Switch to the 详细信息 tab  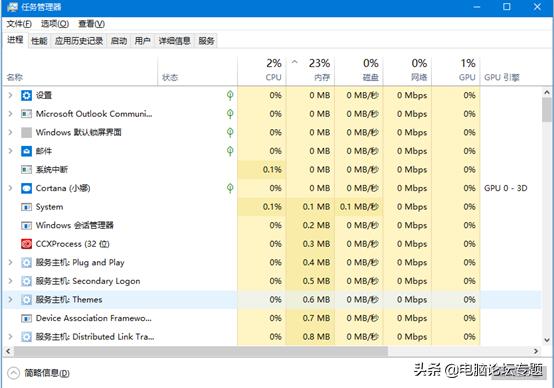(x=175, y=41)
